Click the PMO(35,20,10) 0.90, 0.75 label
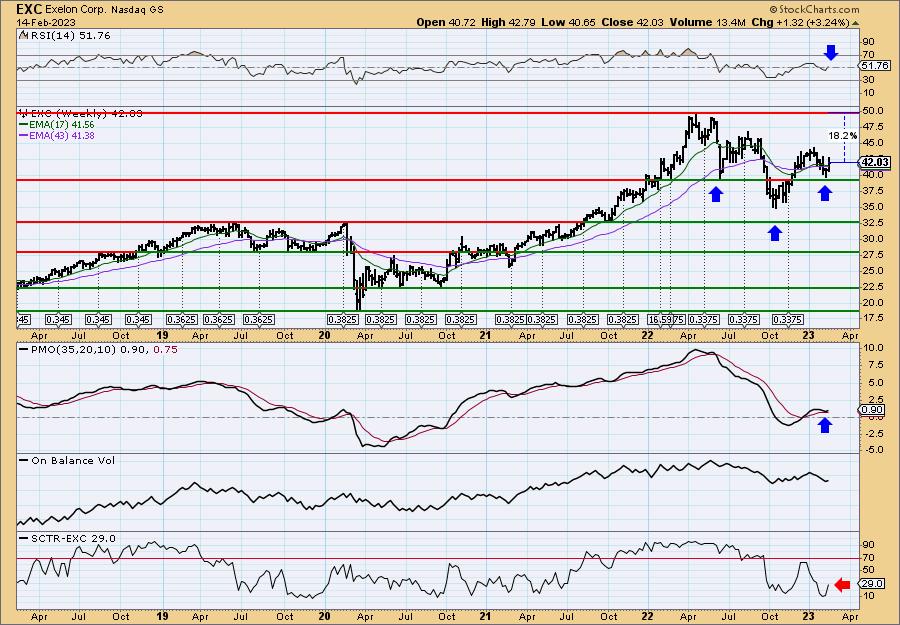 (x=103, y=349)
